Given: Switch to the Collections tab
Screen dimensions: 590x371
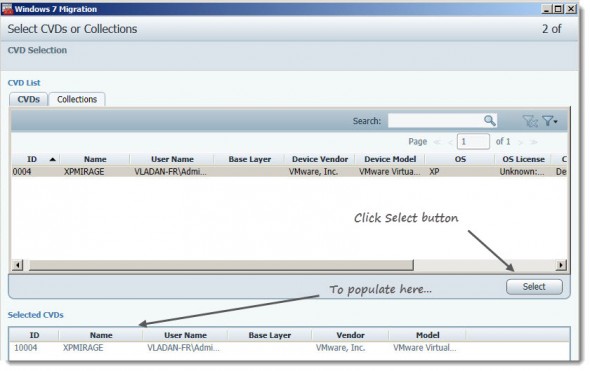Looking at the screenshot, I should pos(77,99).
